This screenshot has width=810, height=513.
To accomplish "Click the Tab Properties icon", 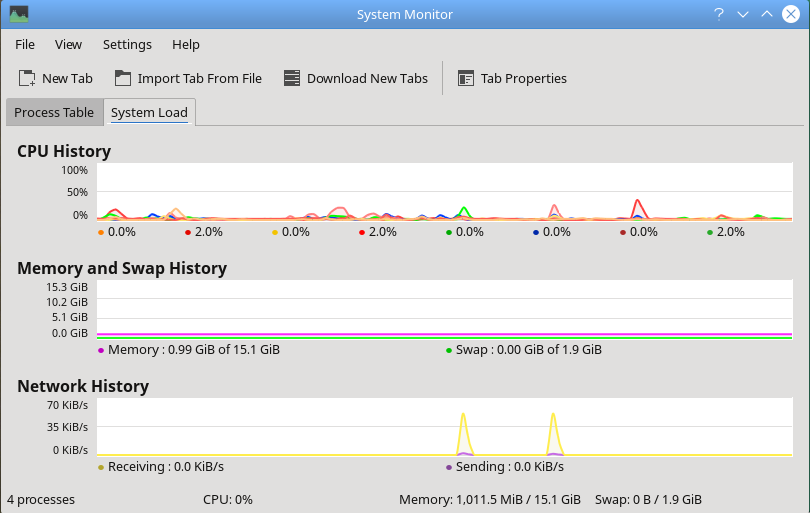I will click(x=466, y=78).
